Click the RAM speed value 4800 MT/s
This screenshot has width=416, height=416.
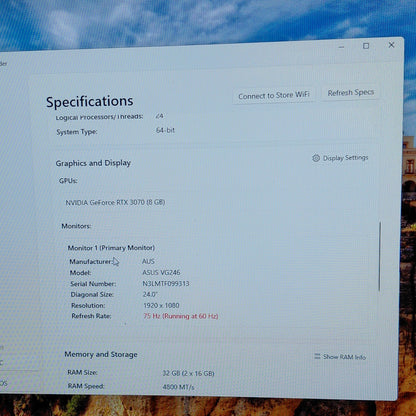click(178, 387)
